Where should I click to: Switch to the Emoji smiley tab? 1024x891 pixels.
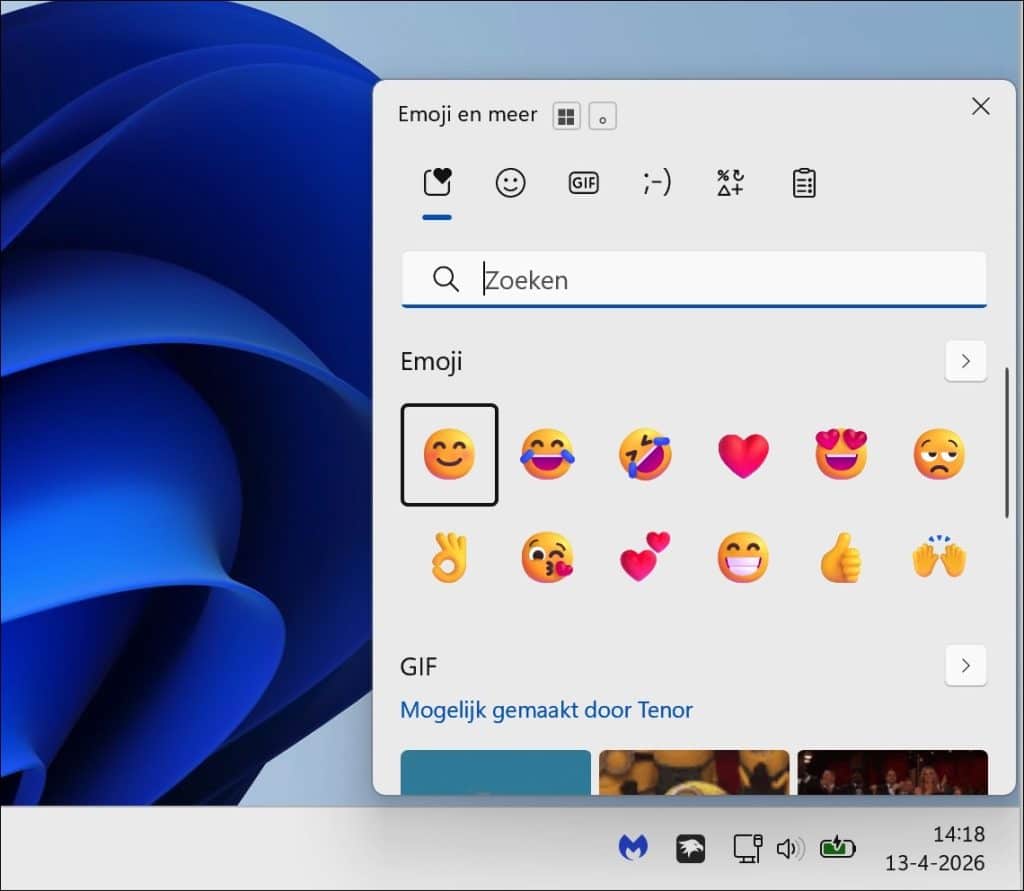510,182
